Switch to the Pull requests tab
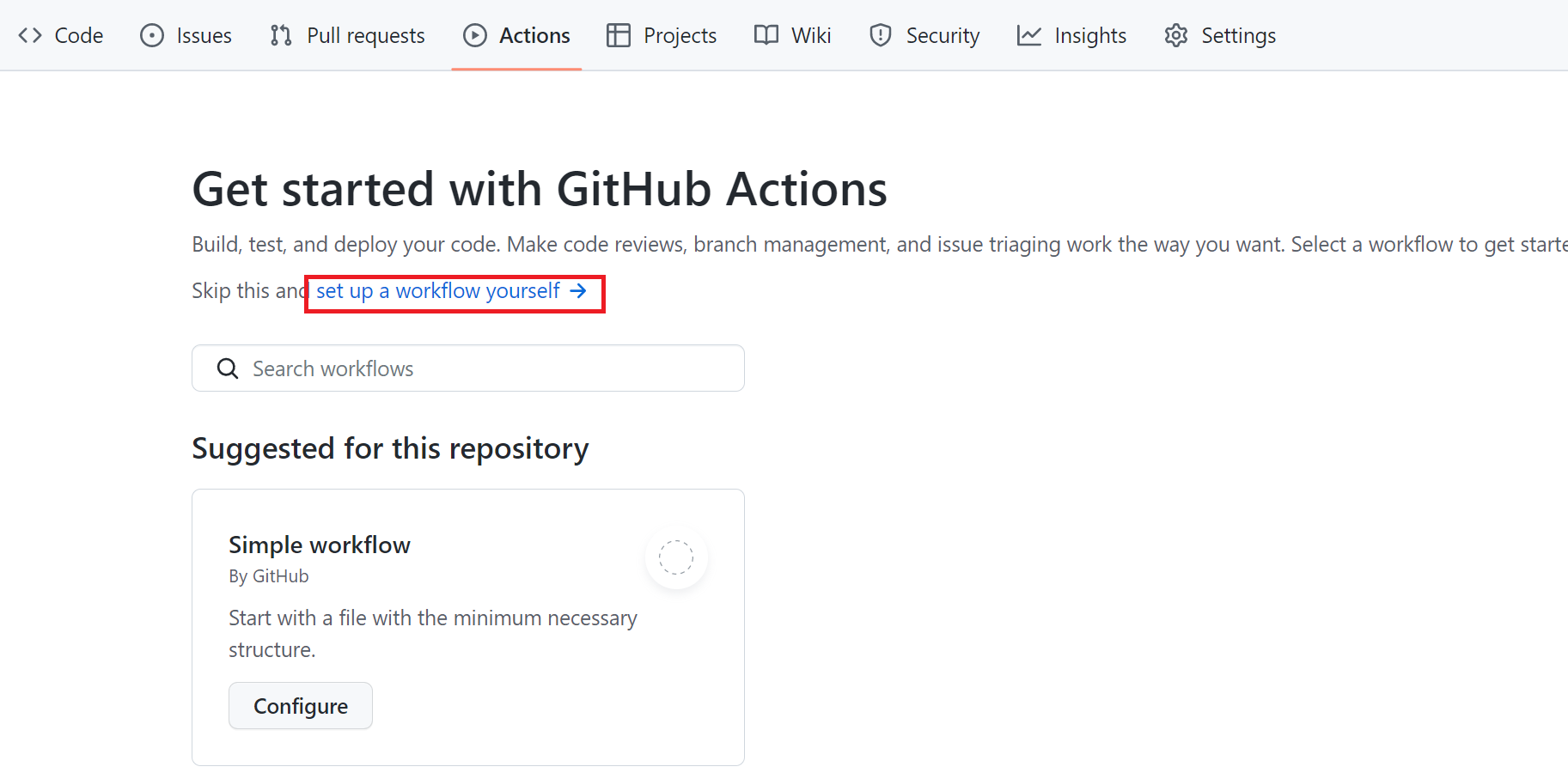The height and width of the screenshot is (779, 1568). [x=347, y=35]
